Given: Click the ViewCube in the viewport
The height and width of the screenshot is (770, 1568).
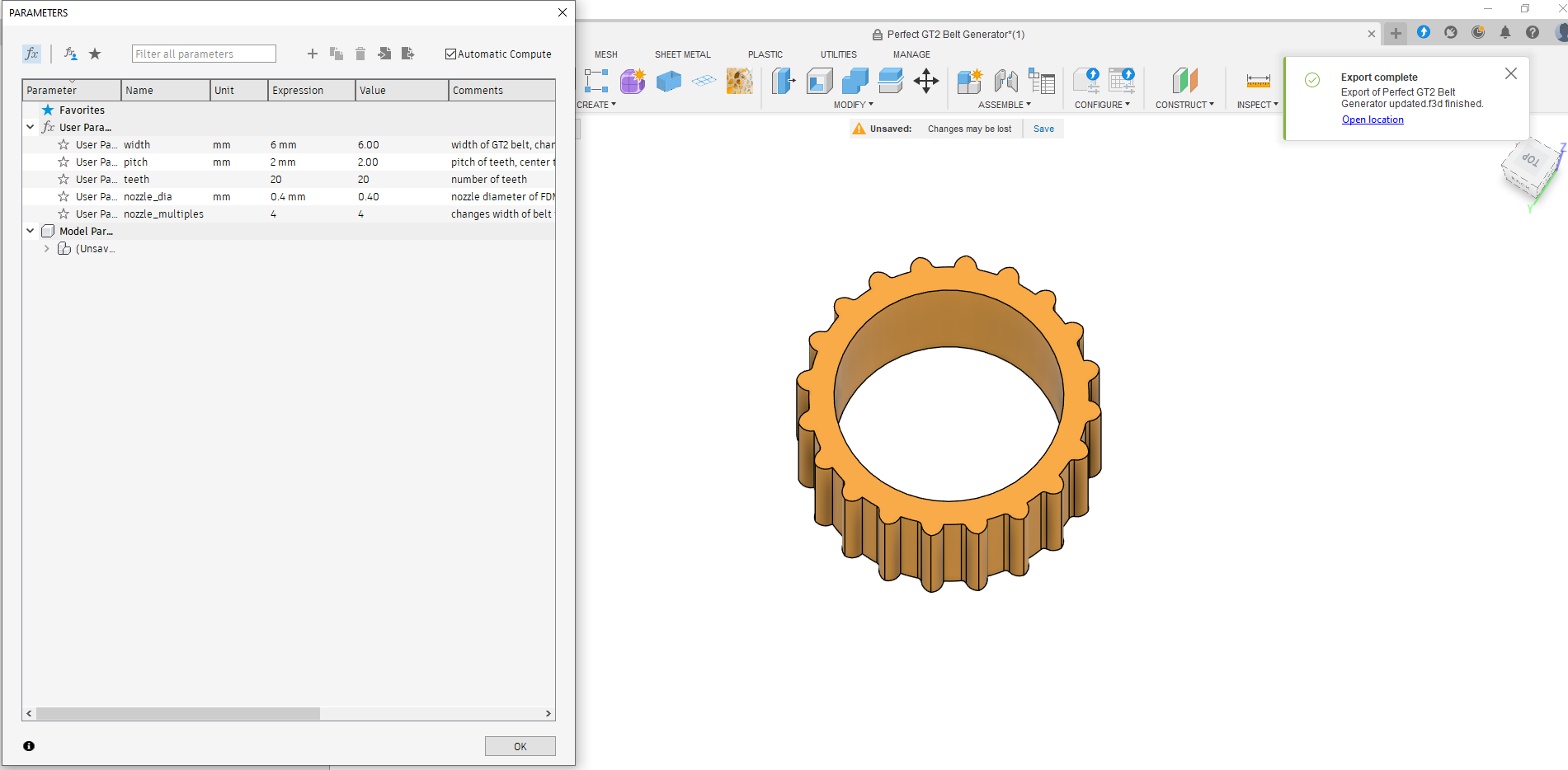Looking at the screenshot, I should (1532, 167).
